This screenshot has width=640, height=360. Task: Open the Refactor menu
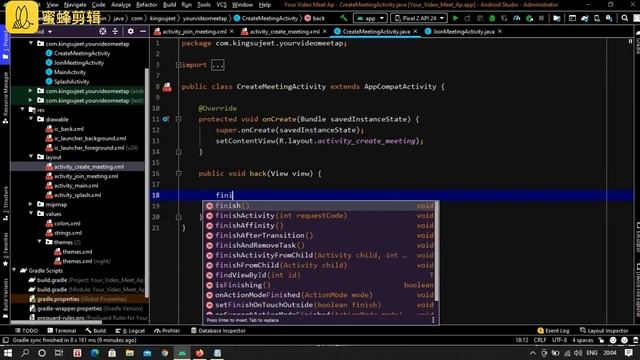pyautogui.click(x=147, y=5)
